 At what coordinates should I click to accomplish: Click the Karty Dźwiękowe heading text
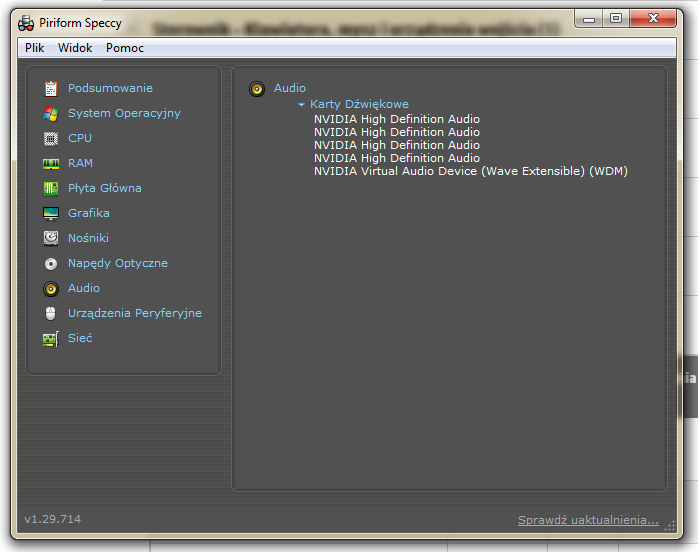point(359,104)
